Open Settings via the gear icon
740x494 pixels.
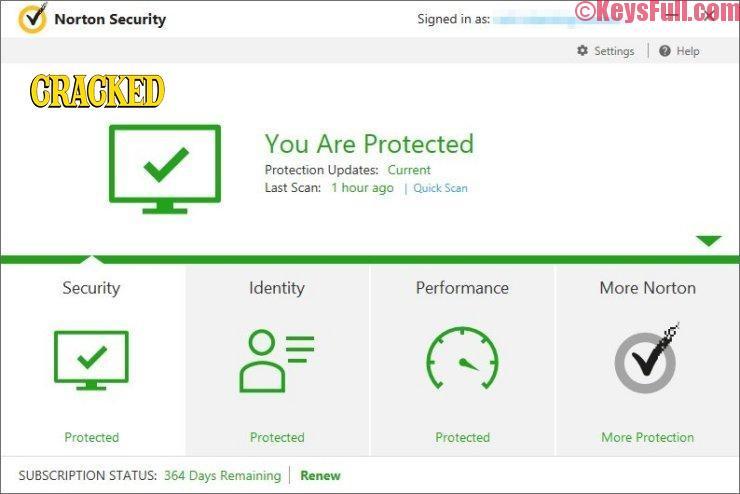pos(583,50)
